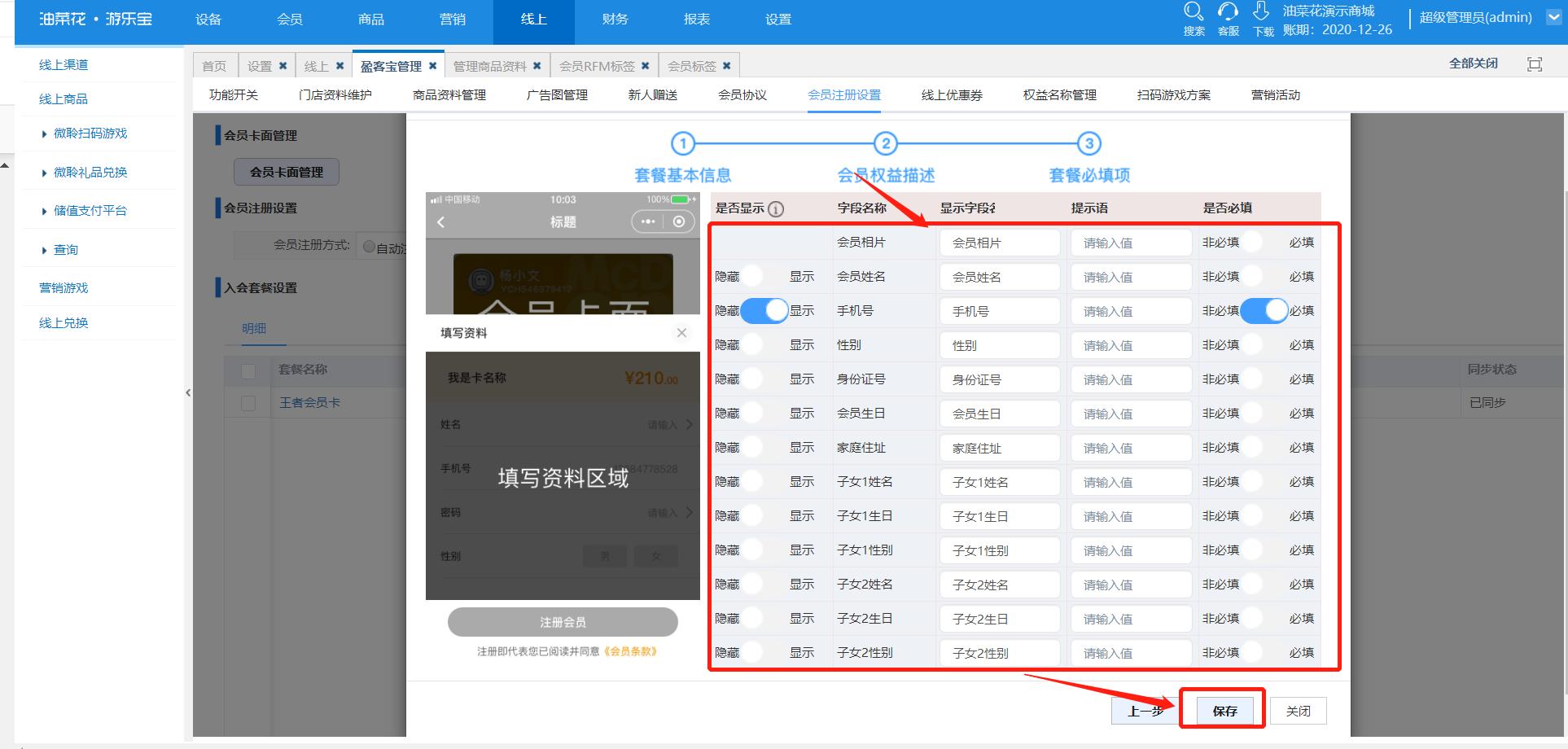Close the 设置 tab
The image size is (1568, 749).
[283, 66]
